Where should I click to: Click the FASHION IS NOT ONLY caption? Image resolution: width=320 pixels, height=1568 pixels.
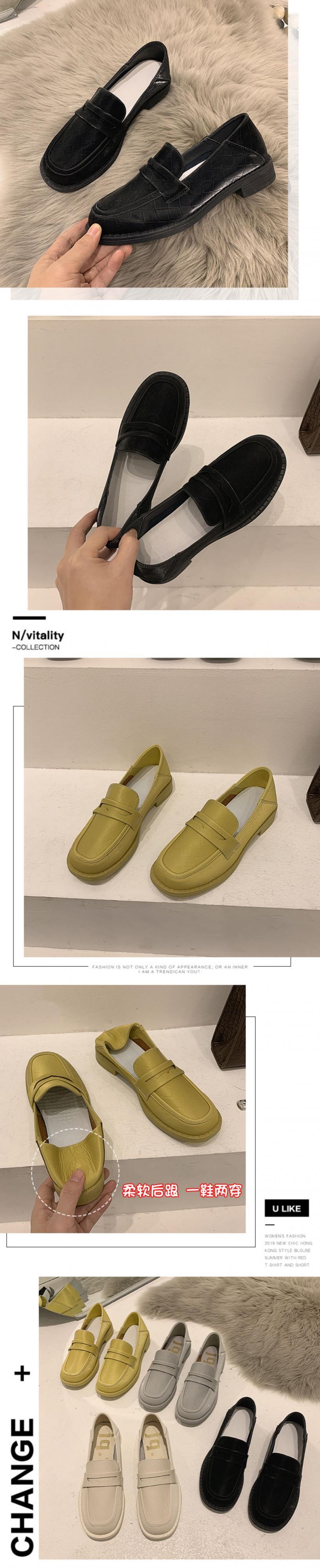click(170, 969)
